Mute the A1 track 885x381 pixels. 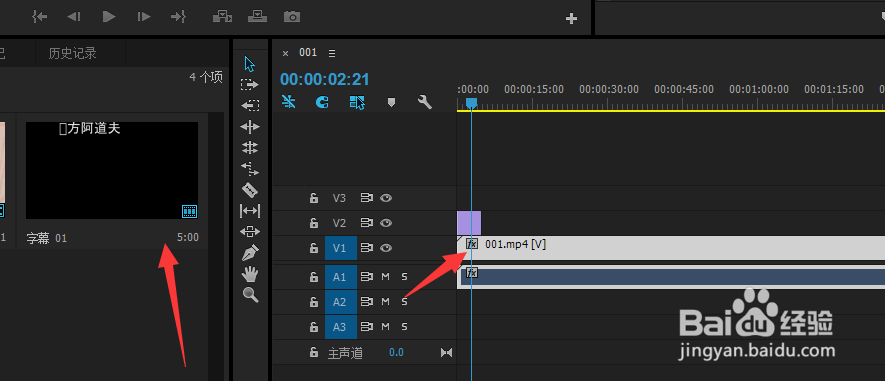(x=385, y=277)
